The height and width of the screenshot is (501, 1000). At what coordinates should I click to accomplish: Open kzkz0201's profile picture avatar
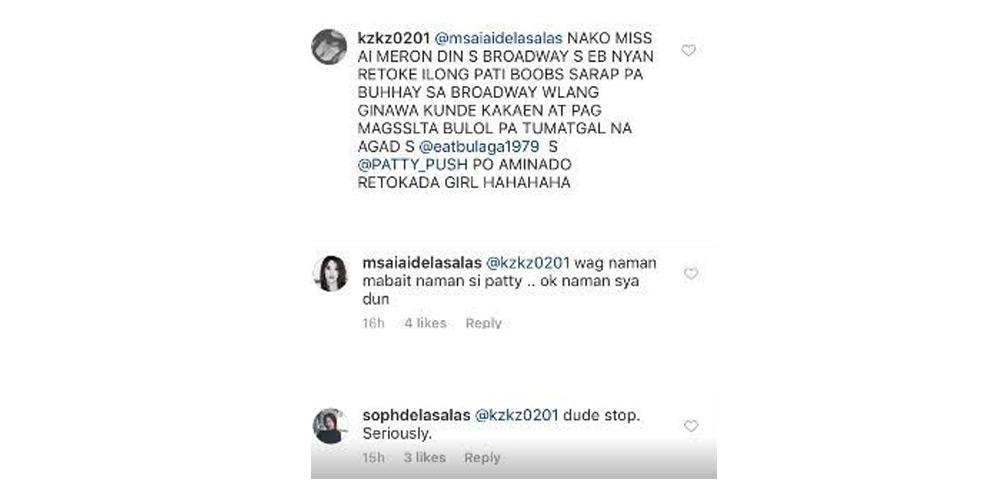329,47
